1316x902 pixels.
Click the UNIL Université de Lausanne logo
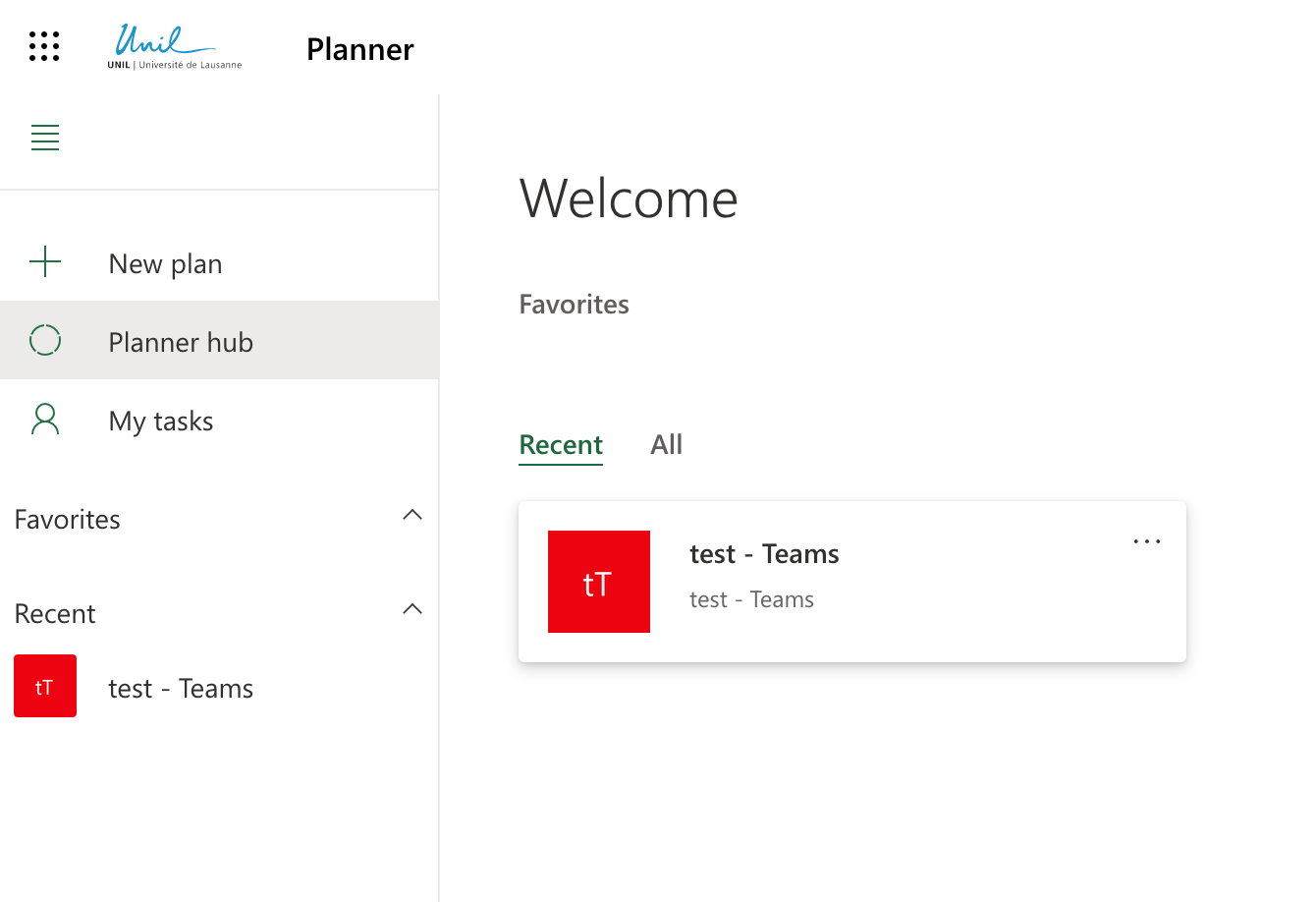tap(175, 47)
